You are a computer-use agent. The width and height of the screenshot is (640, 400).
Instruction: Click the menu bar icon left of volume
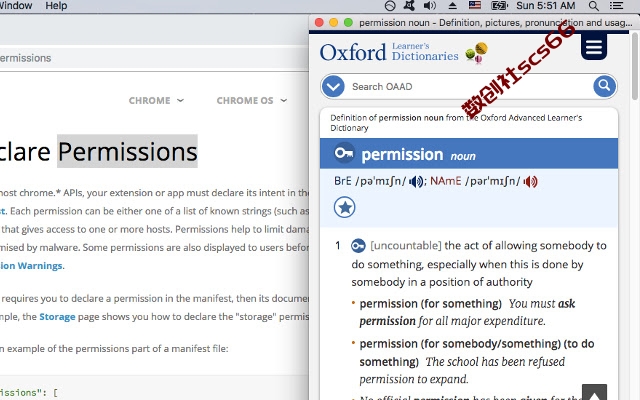pos(409,6)
